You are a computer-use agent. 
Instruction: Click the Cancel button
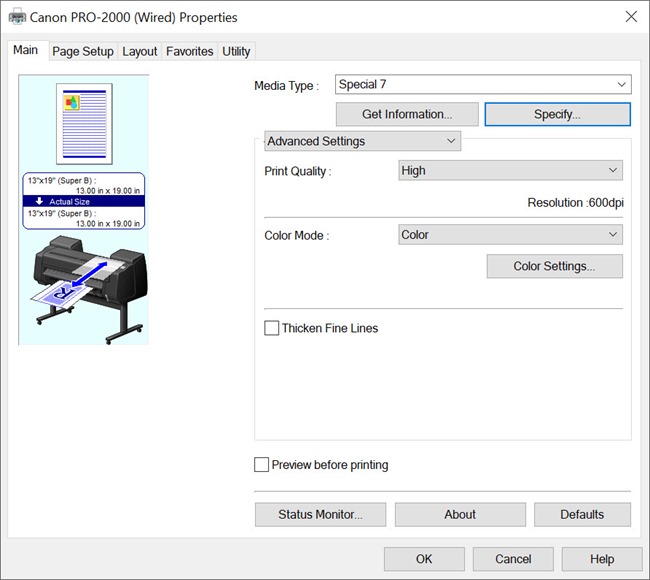(x=513, y=559)
